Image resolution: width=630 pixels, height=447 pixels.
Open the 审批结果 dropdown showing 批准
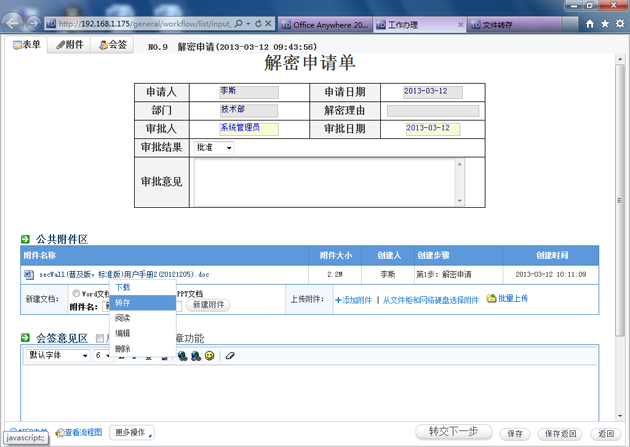(214, 148)
